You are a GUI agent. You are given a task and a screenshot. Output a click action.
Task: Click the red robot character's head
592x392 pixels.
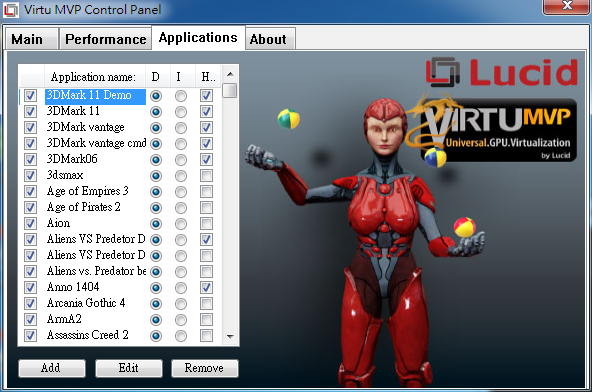(384, 126)
